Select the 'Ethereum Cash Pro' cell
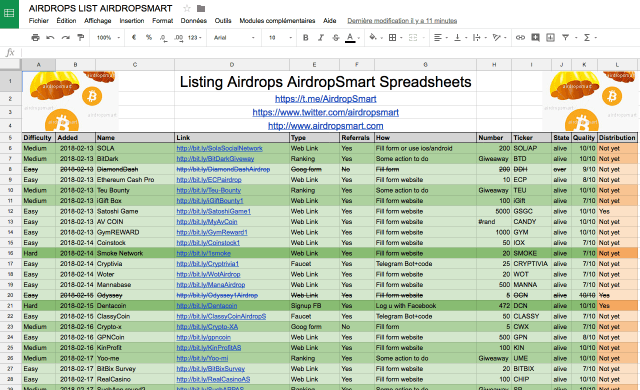Screen dimensions: 640x390 135,180
